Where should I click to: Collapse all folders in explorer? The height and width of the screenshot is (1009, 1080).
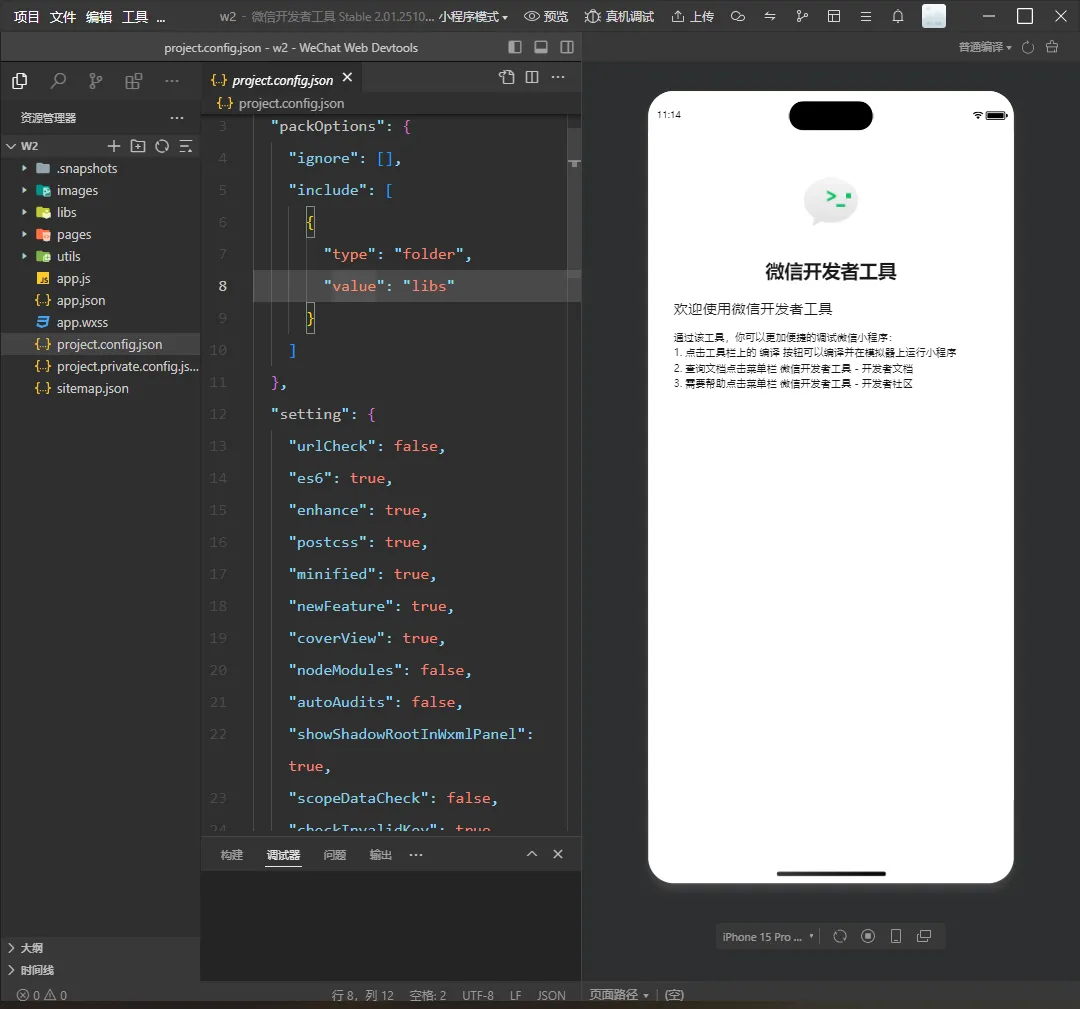pos(186,146)
